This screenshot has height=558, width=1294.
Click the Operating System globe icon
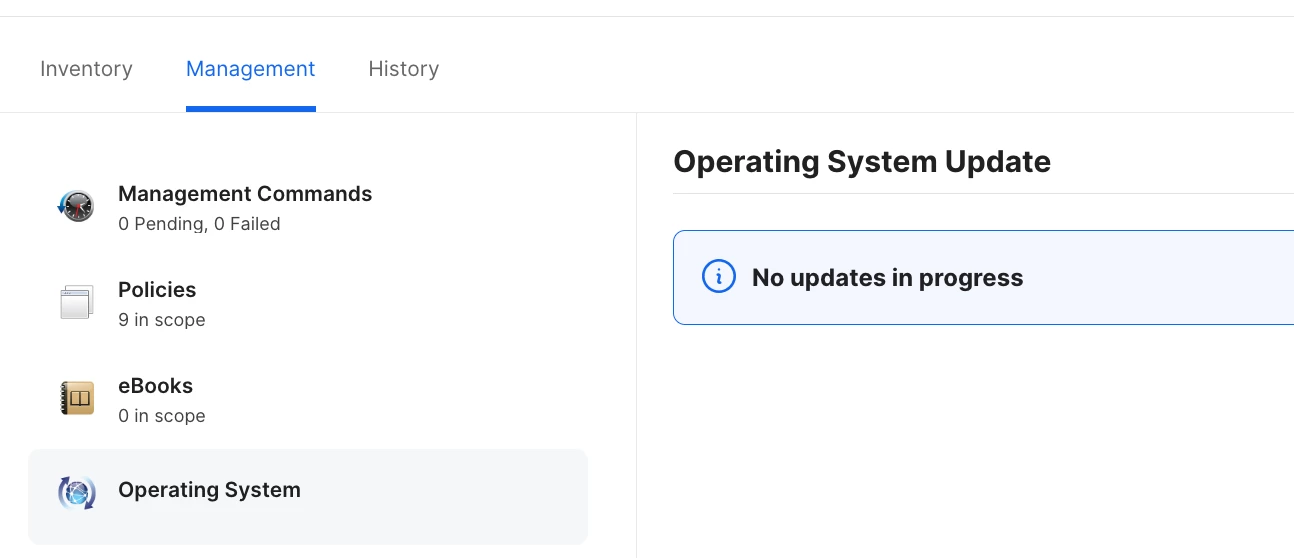click(77, 493)
